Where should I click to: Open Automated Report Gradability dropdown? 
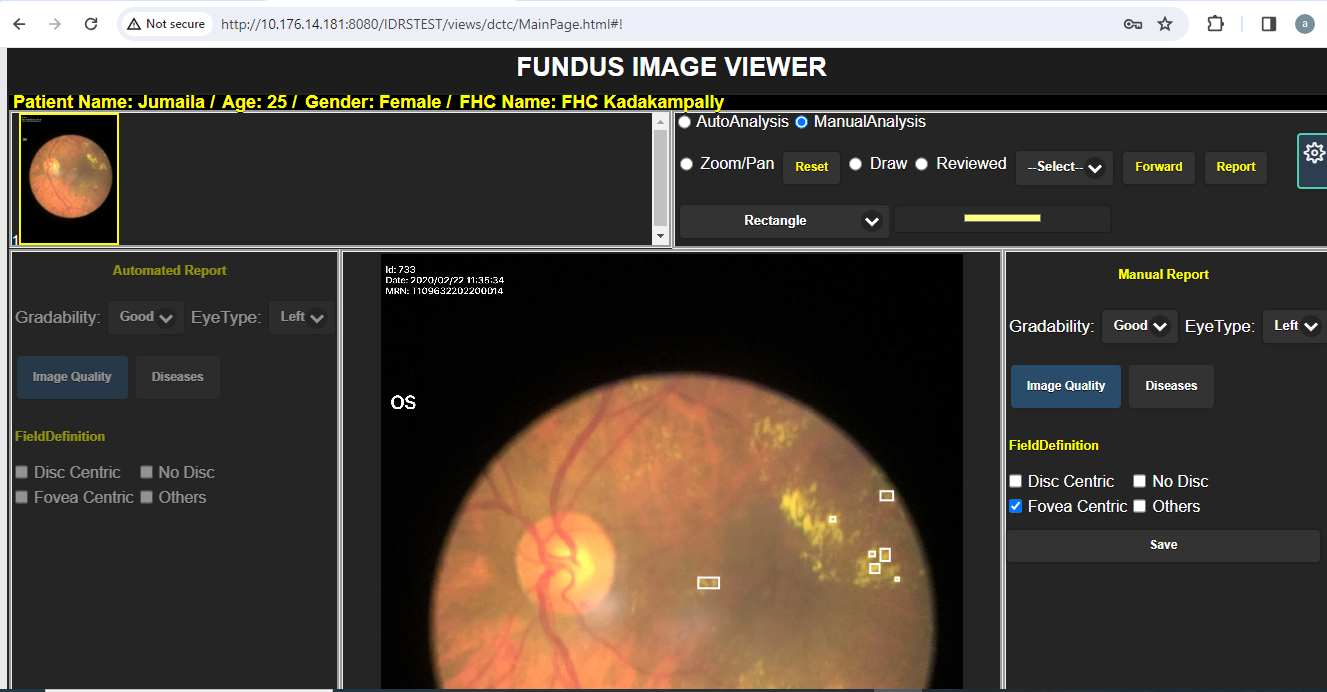146,317
